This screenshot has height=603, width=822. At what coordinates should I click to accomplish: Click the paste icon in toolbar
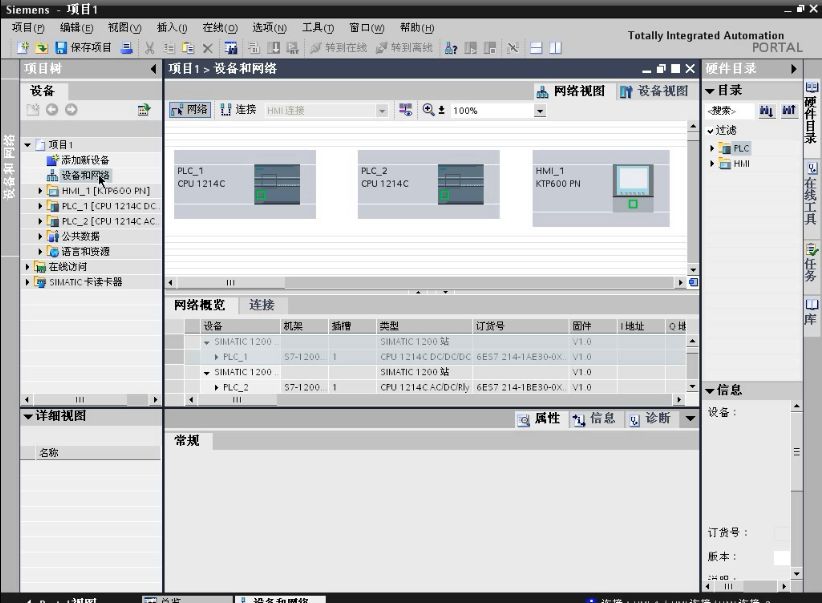(x=188, y=48)
